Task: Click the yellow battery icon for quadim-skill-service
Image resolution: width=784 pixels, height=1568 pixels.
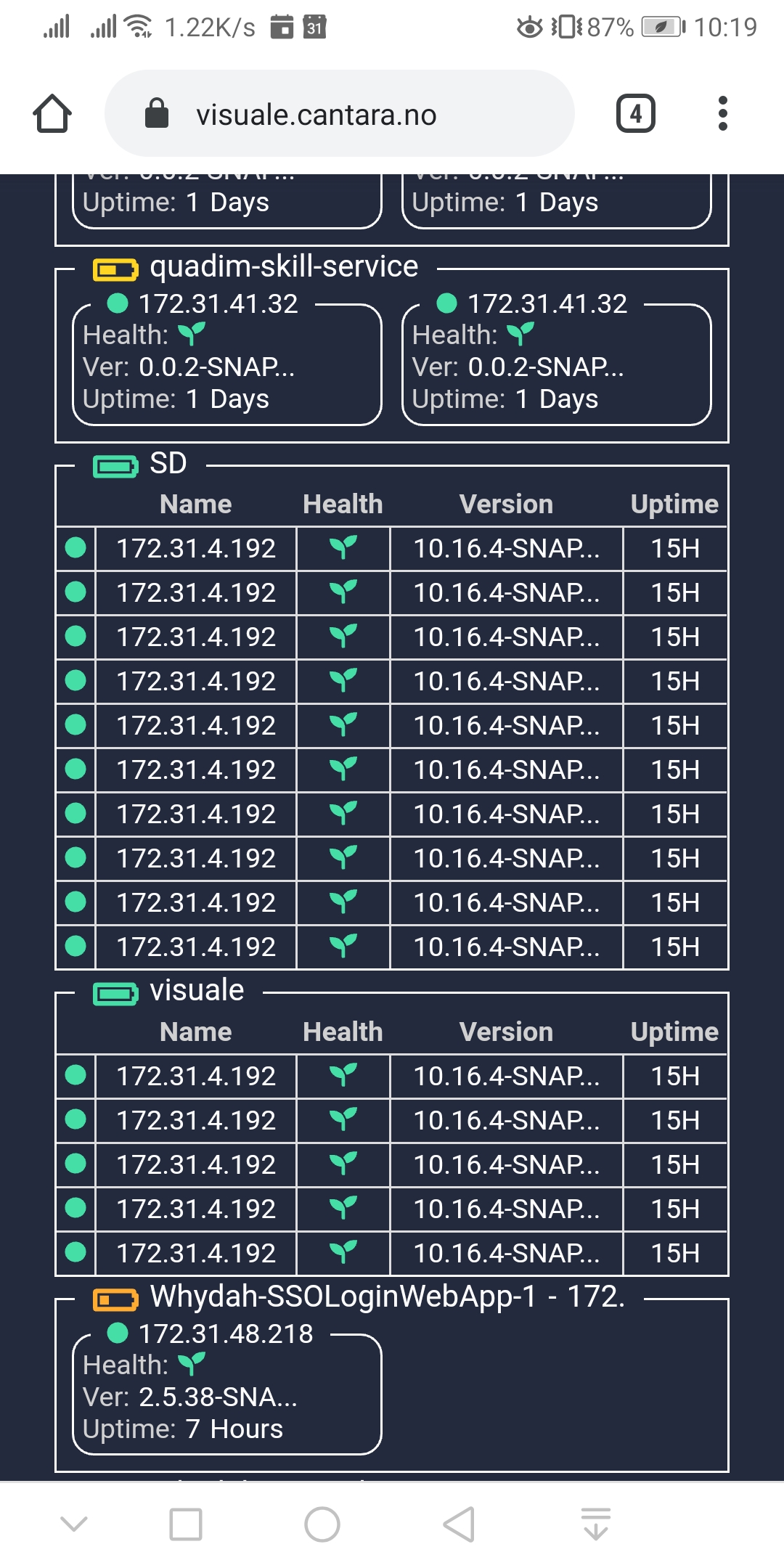Action: [x=115, y=270]
